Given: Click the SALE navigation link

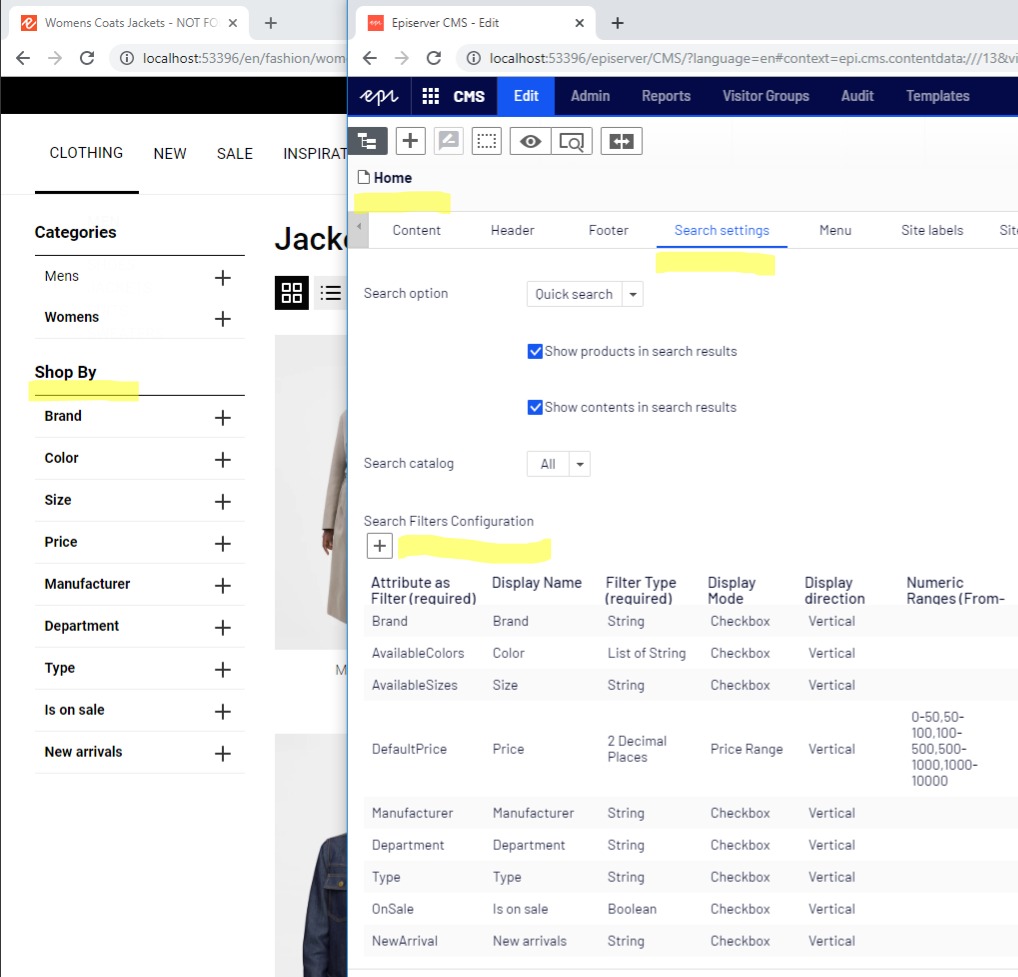Looking at the screenshot, I should (x=234, y=153).
